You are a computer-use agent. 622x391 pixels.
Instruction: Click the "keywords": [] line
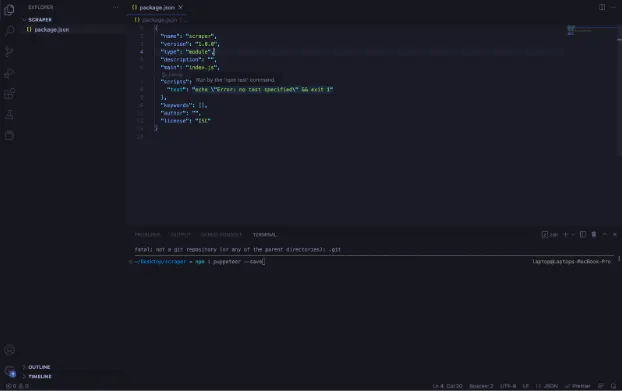click(x=184, y=105)
